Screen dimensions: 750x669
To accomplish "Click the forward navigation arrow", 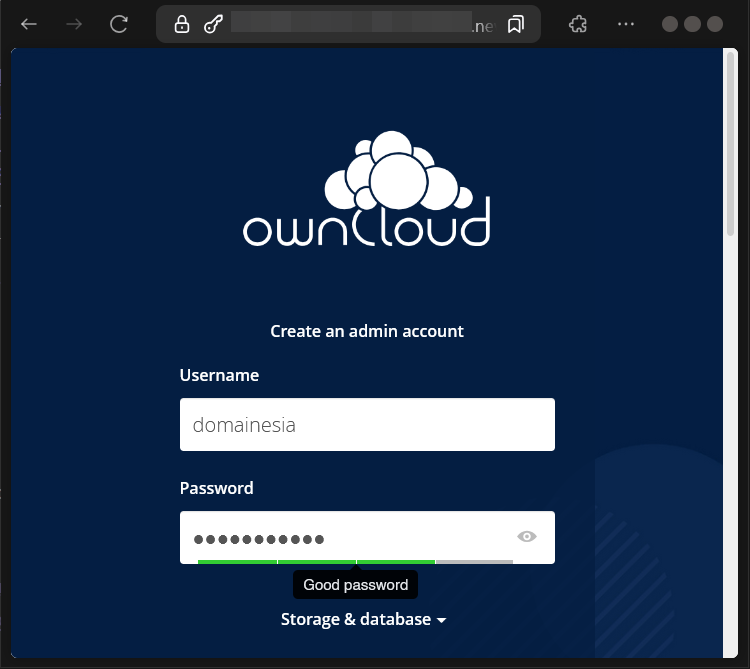I will [74, 24].
